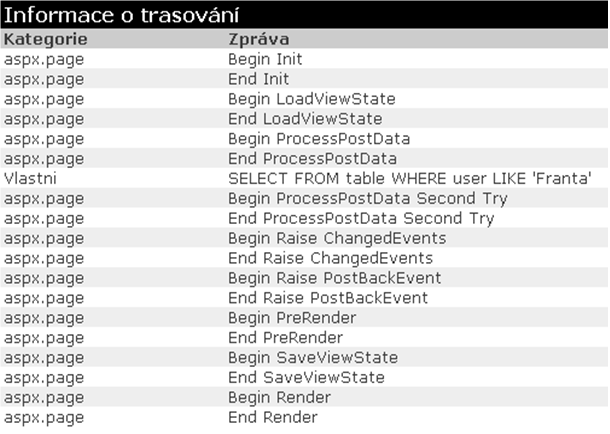
Task: Click the Vlastni category cell
Action: click(30, 178)
